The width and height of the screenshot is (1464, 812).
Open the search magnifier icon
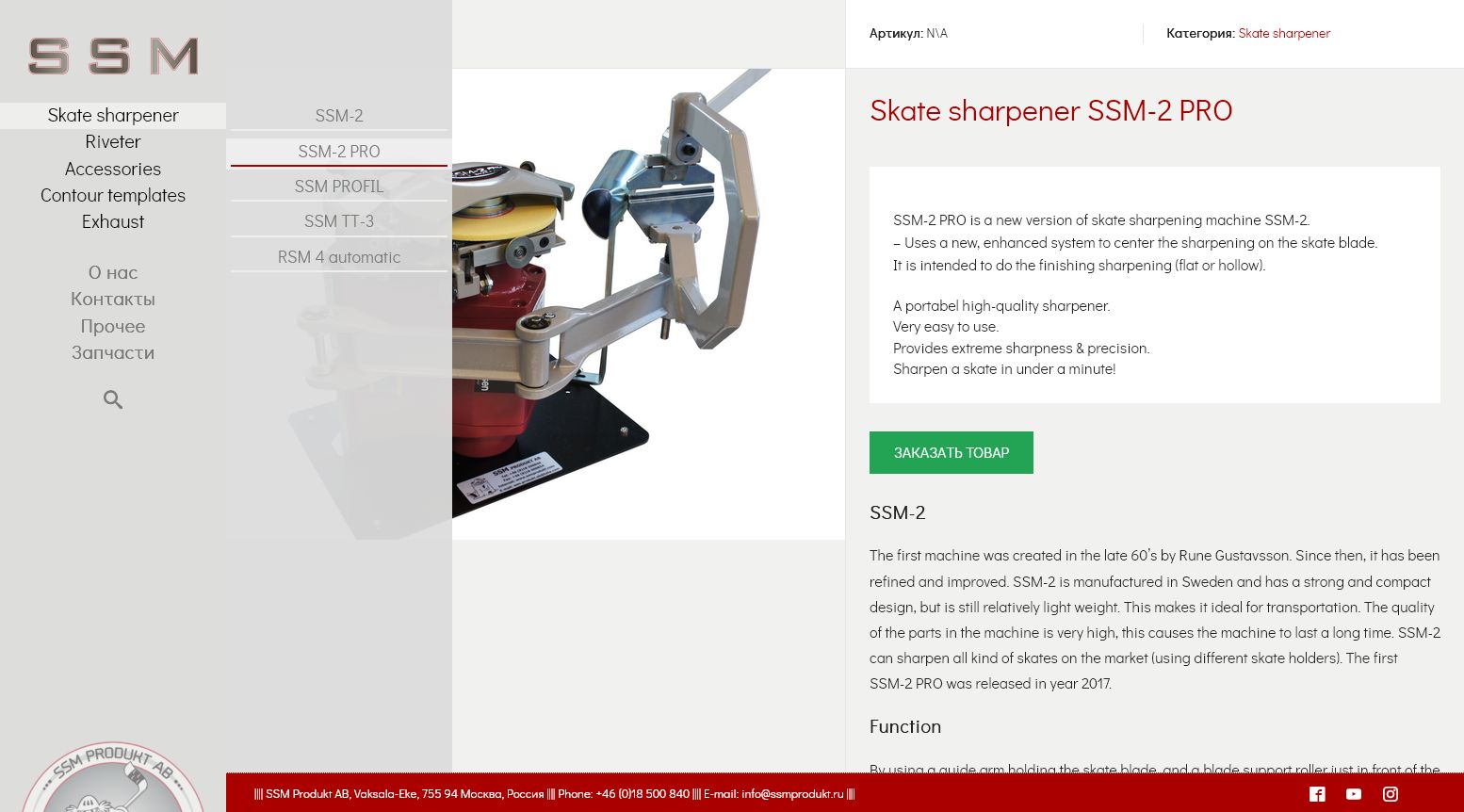pyautogui.click(x=113, y=399)
